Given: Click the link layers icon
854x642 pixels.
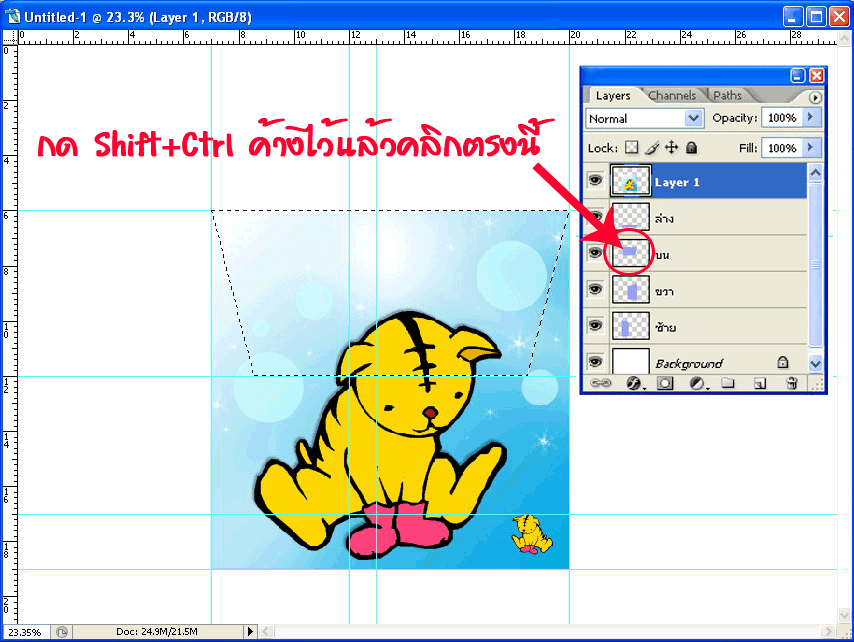Looking at the screenshot, I should coord(601,383).
